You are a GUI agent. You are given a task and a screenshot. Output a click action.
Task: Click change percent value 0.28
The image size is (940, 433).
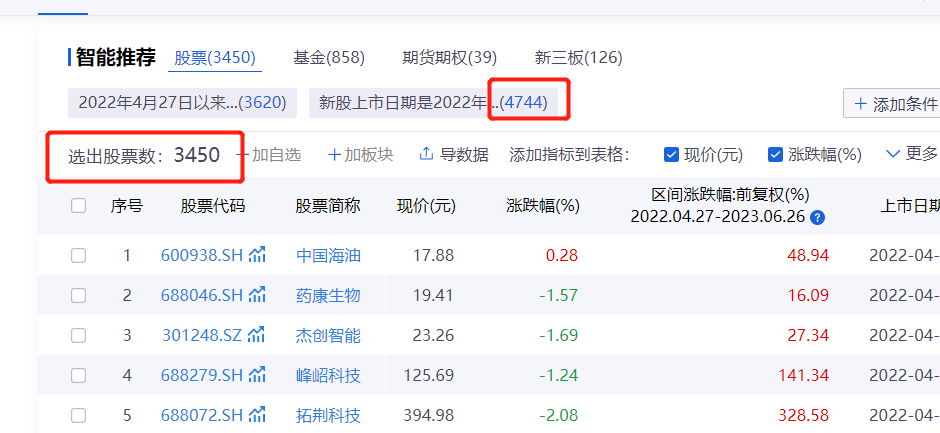(x=562, y=255)
